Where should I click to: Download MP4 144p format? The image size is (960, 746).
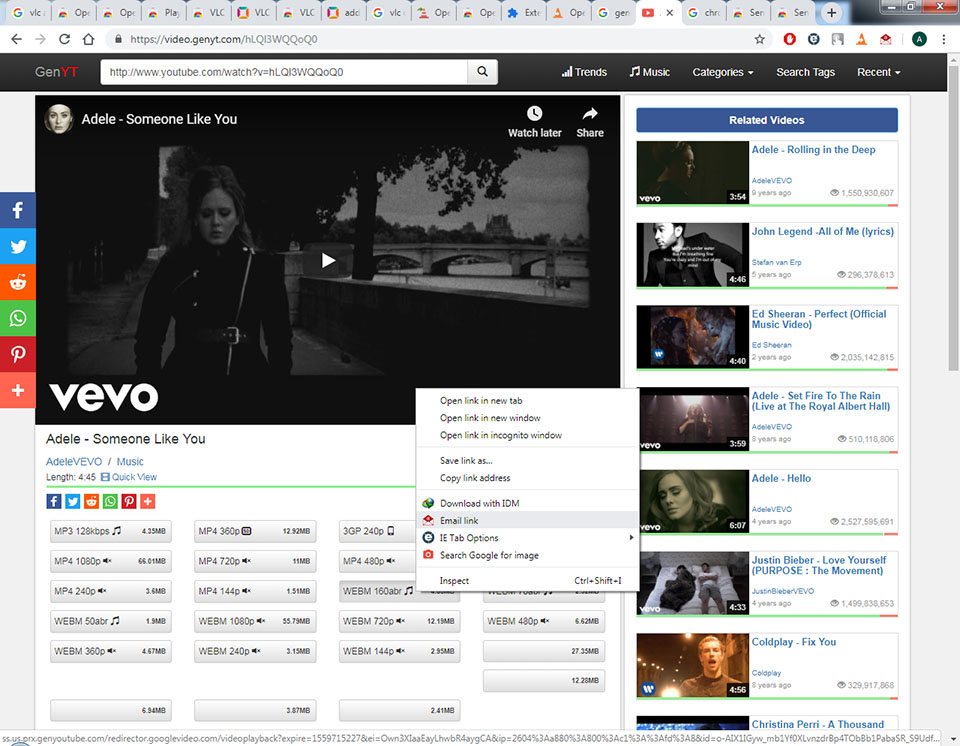point(255,591)
